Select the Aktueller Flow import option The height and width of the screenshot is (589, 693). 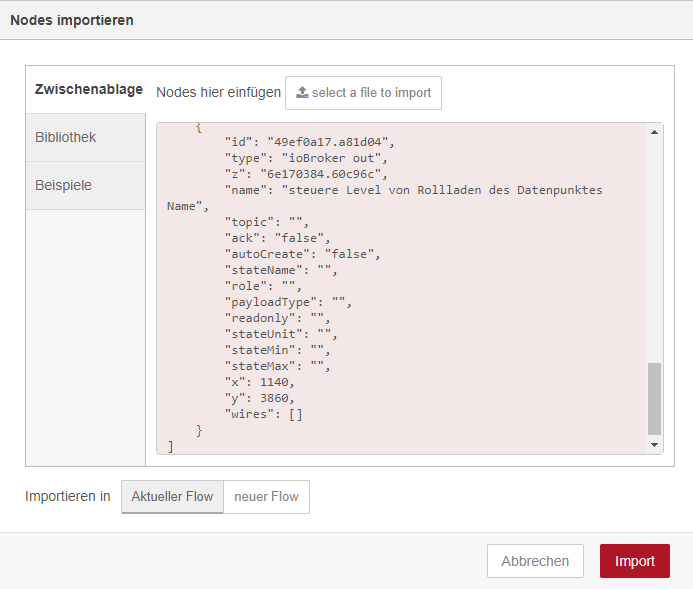(172, 497)
